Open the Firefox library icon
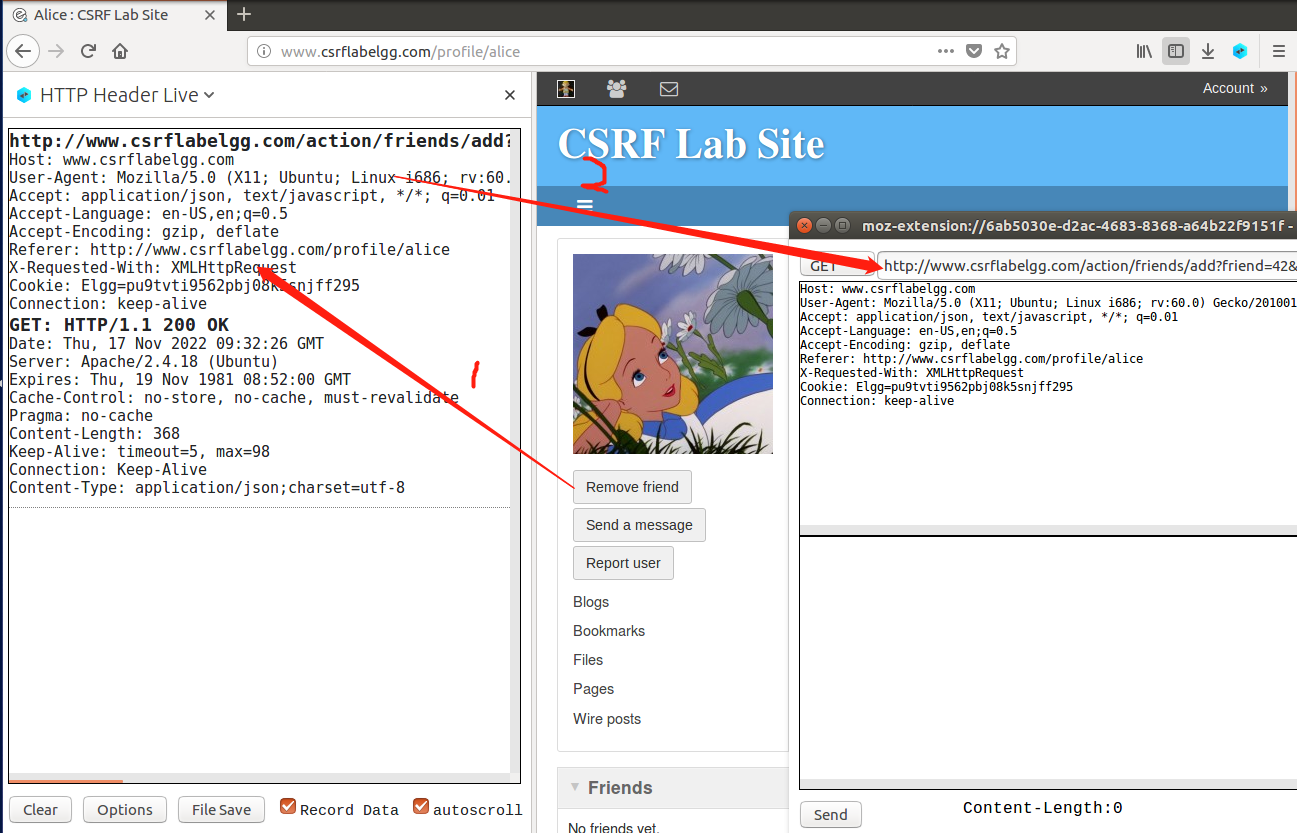 point(1143,50)
